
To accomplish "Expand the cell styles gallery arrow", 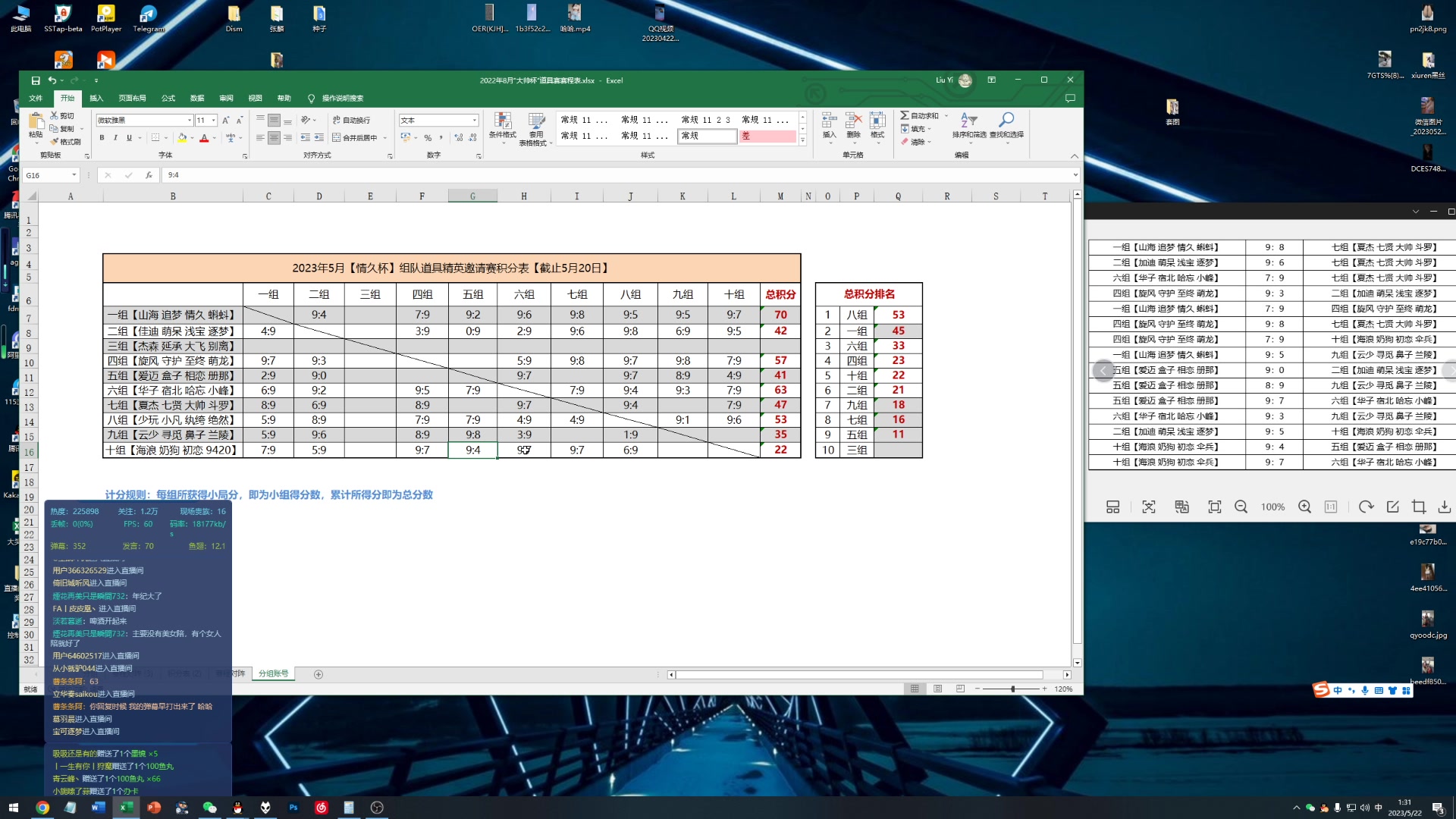I will pos(802,141).
